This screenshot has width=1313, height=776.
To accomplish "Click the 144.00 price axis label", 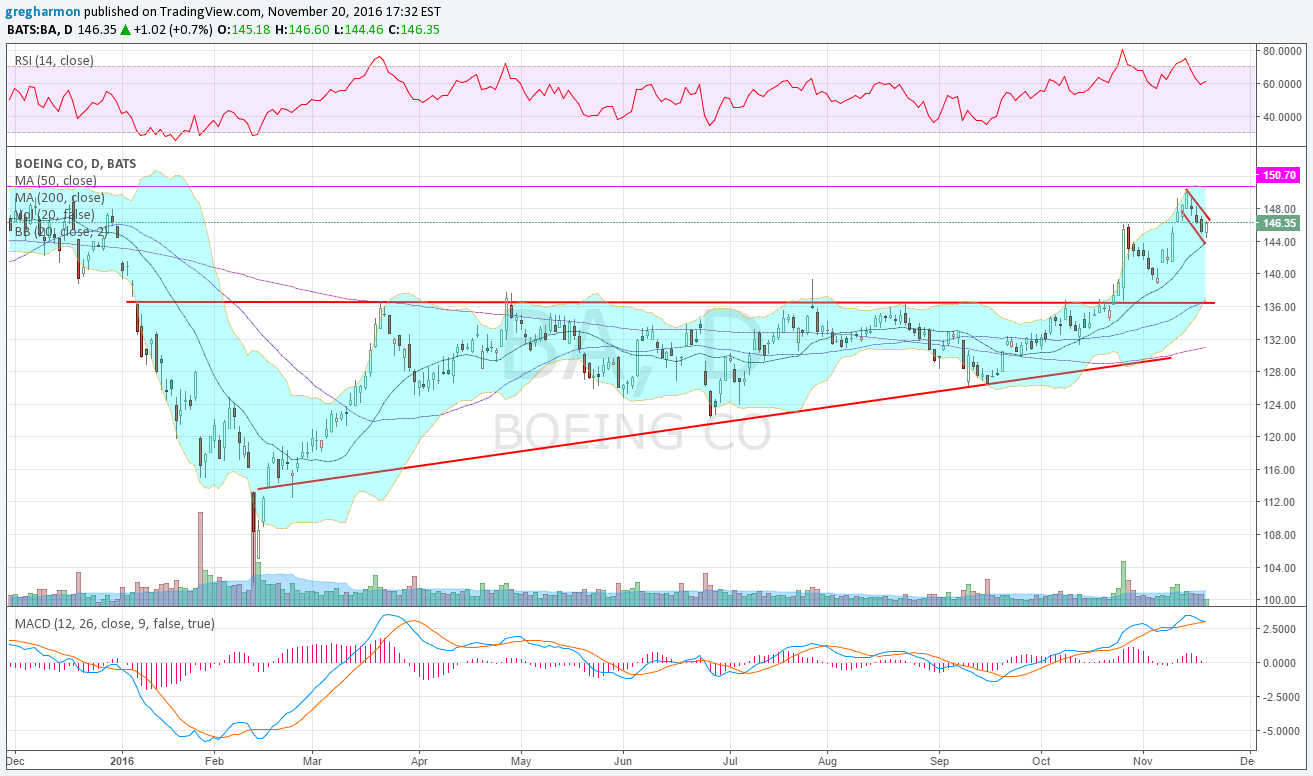I will pos(1278,242).
